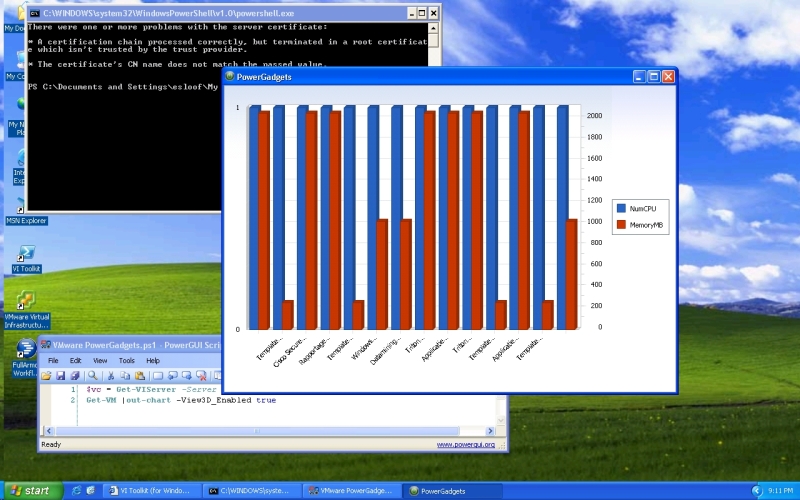Click the Copy icon in PowerGUI toolbar
The image size is (800, 500).
click(125, 376)
